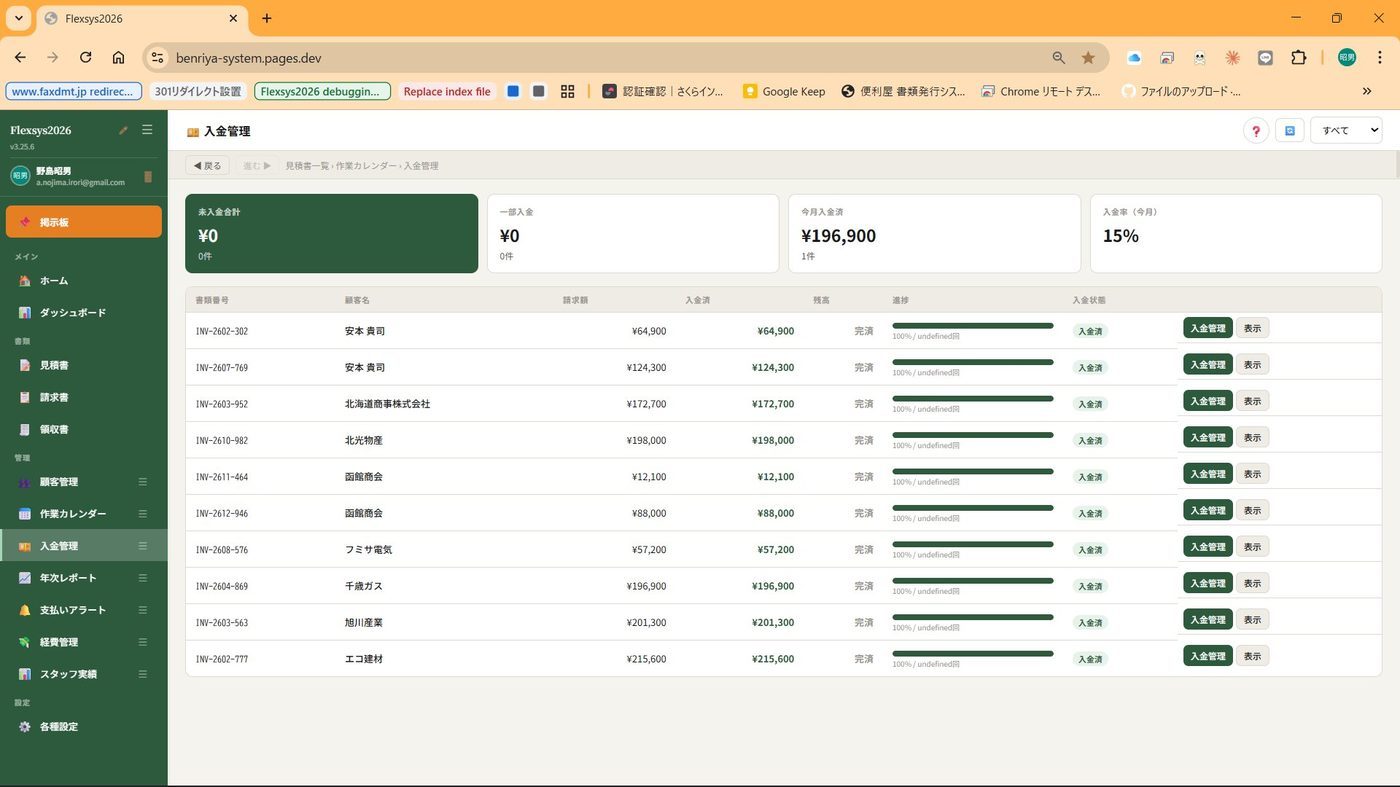
Task: Expand the 経費管理 submenu handle
Action: (x=142, y=642)
